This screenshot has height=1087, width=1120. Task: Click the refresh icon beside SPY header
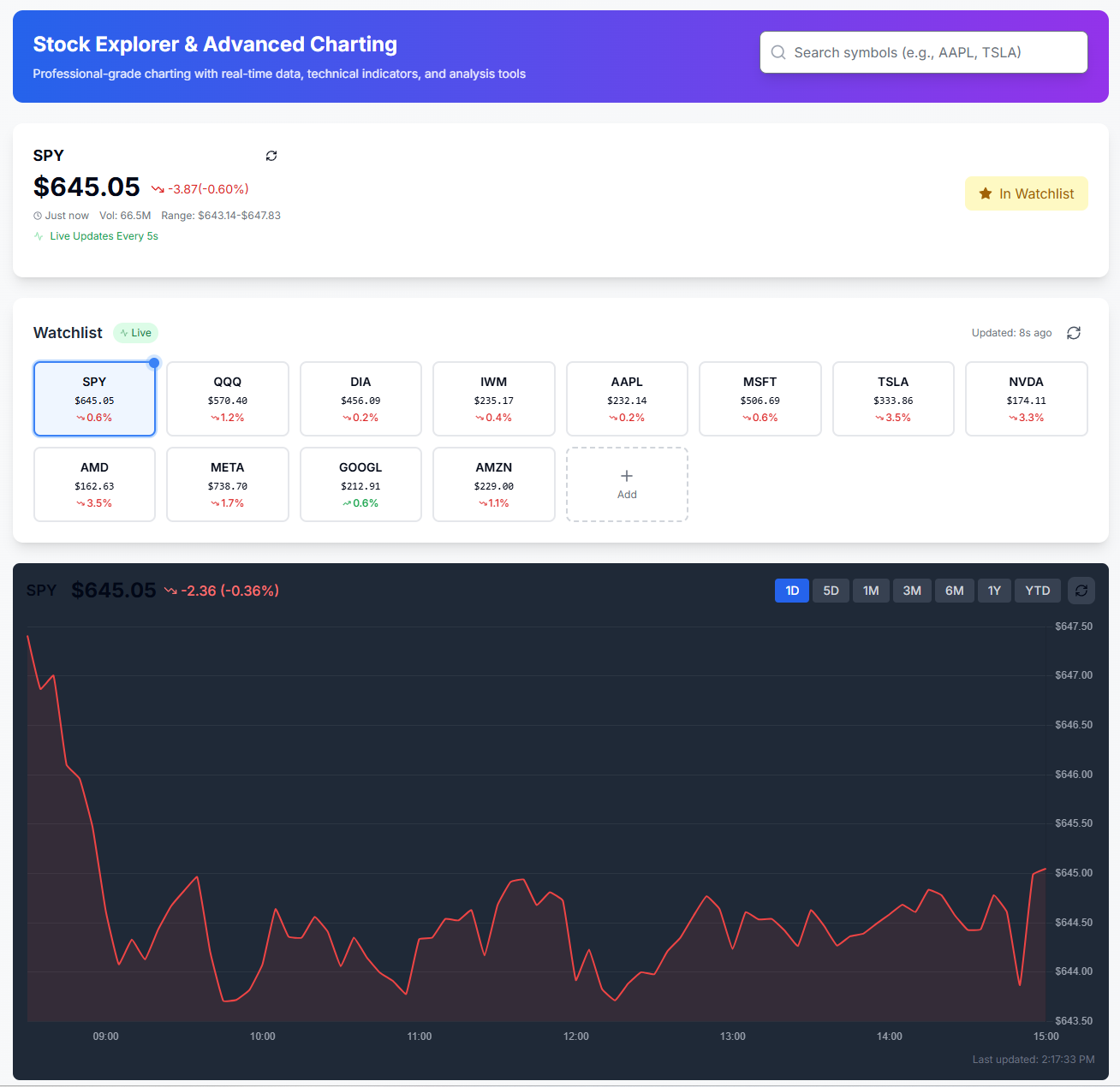[271, 156]
